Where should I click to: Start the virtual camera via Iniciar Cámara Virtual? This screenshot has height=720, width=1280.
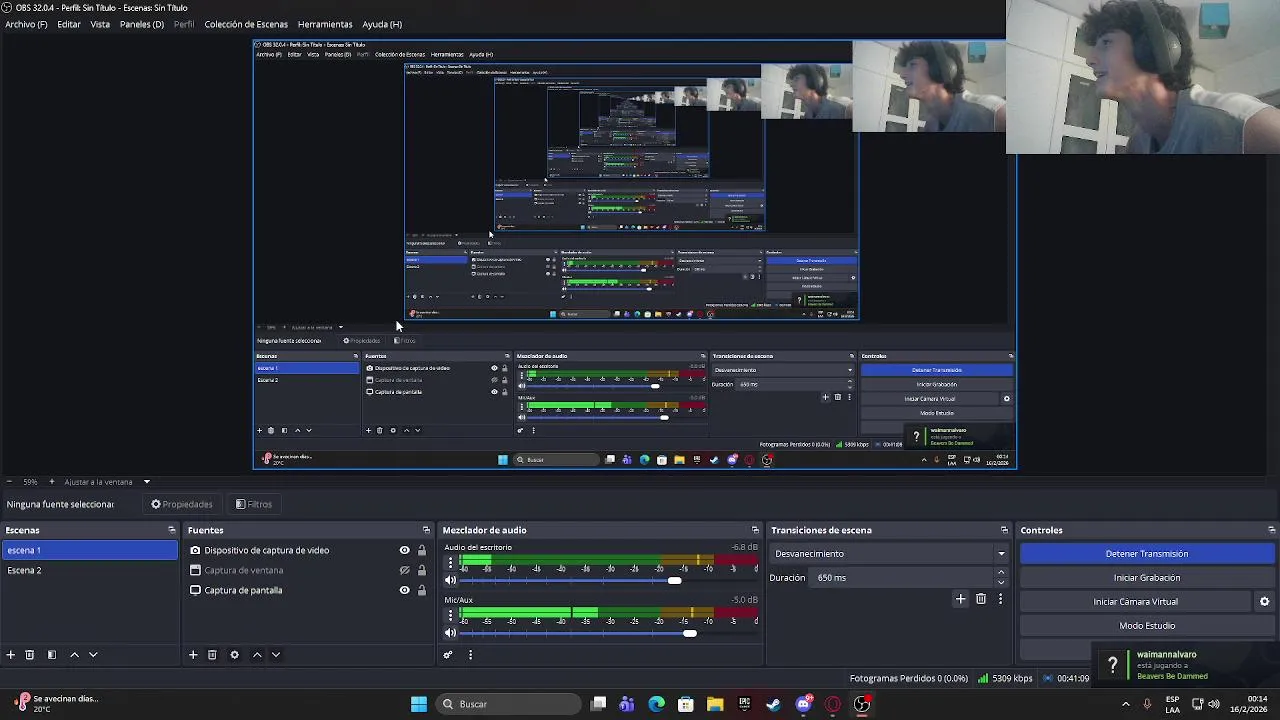[x=1135, y=602]
